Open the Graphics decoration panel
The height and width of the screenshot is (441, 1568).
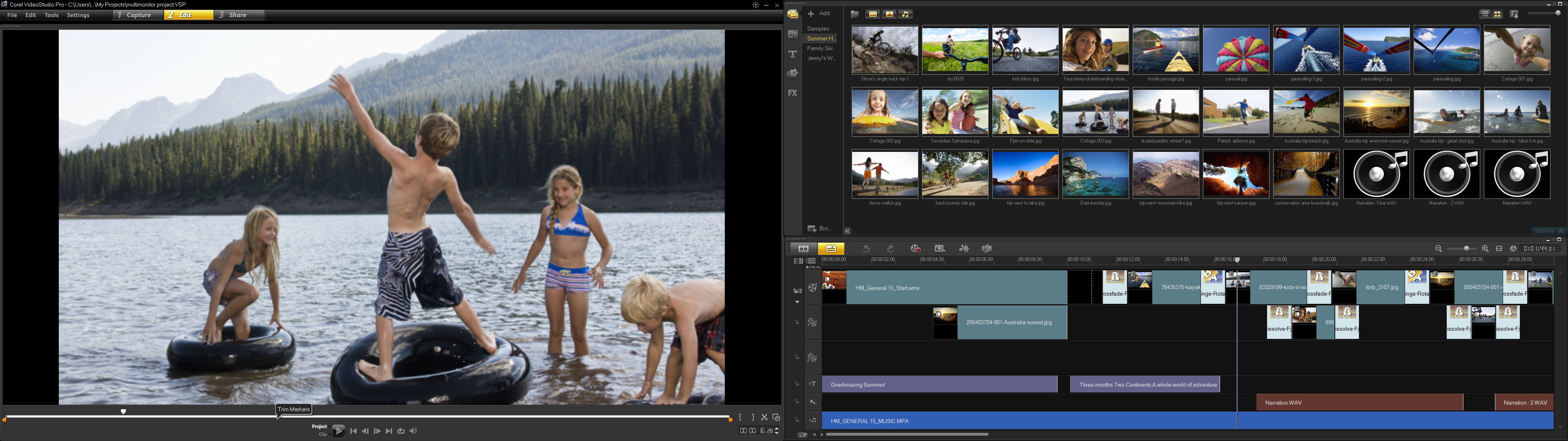coord(793,73)
